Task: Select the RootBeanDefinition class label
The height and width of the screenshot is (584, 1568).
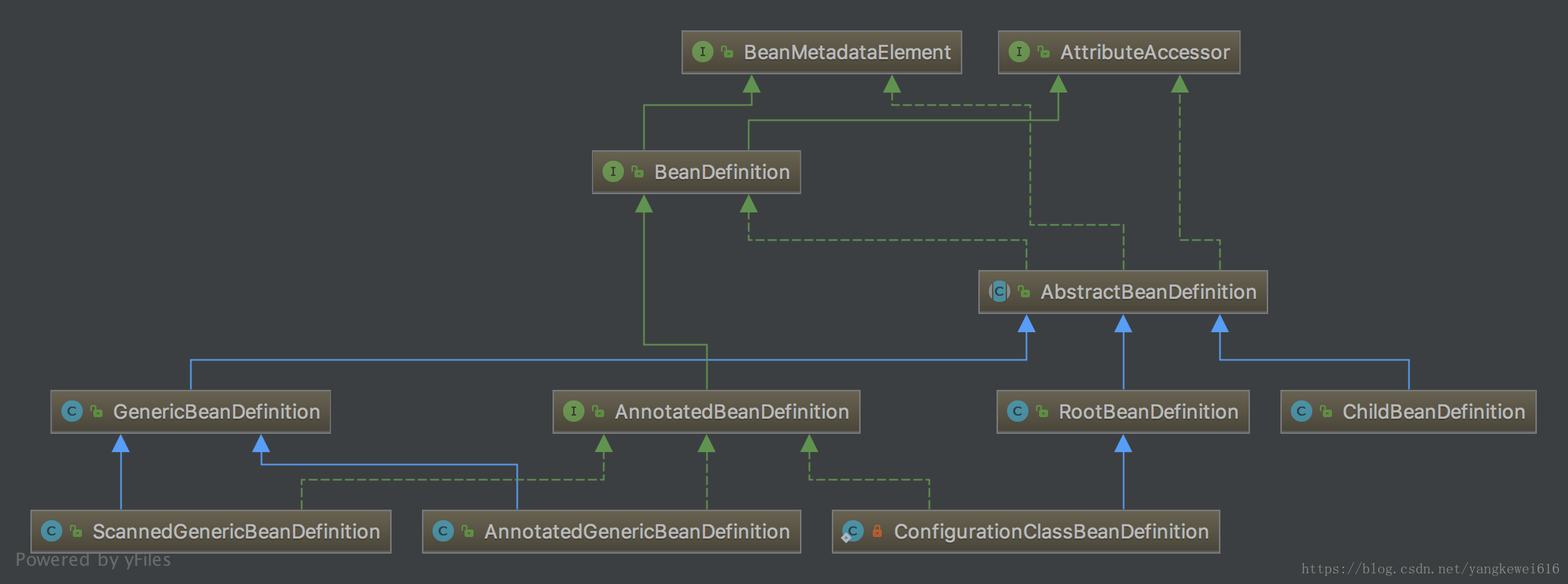Action: tap(1148, 412)
